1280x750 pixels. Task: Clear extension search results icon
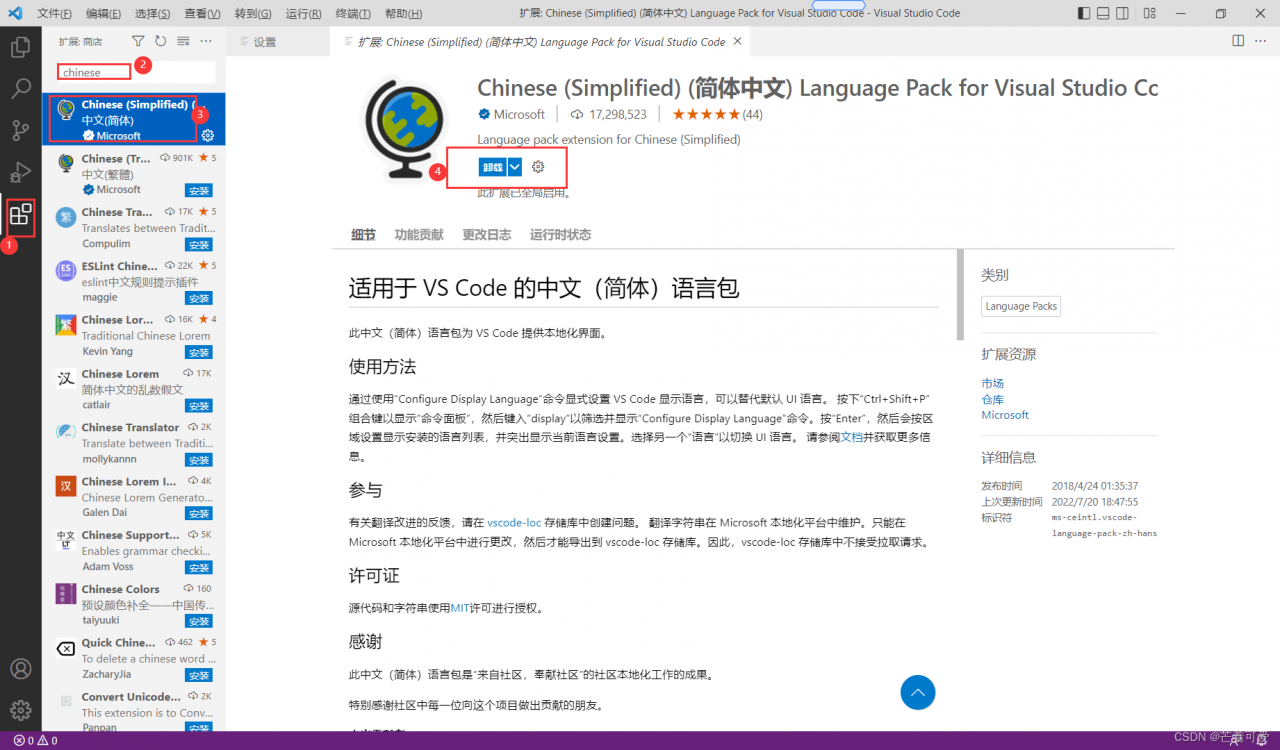click(183, 41)
